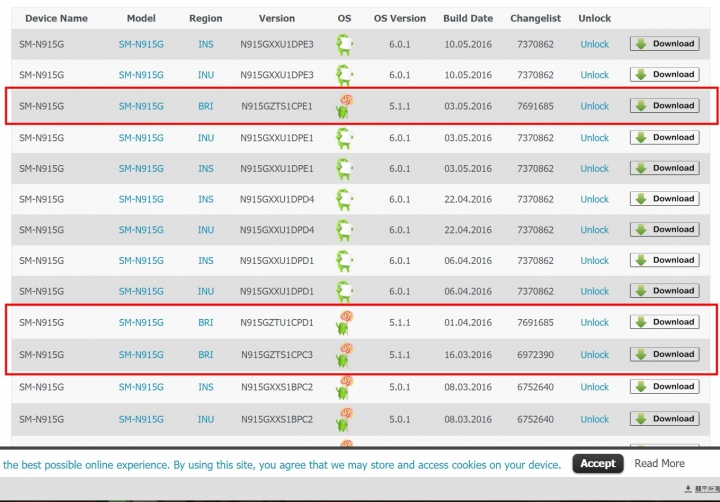Click the Unlock column header

594,19
